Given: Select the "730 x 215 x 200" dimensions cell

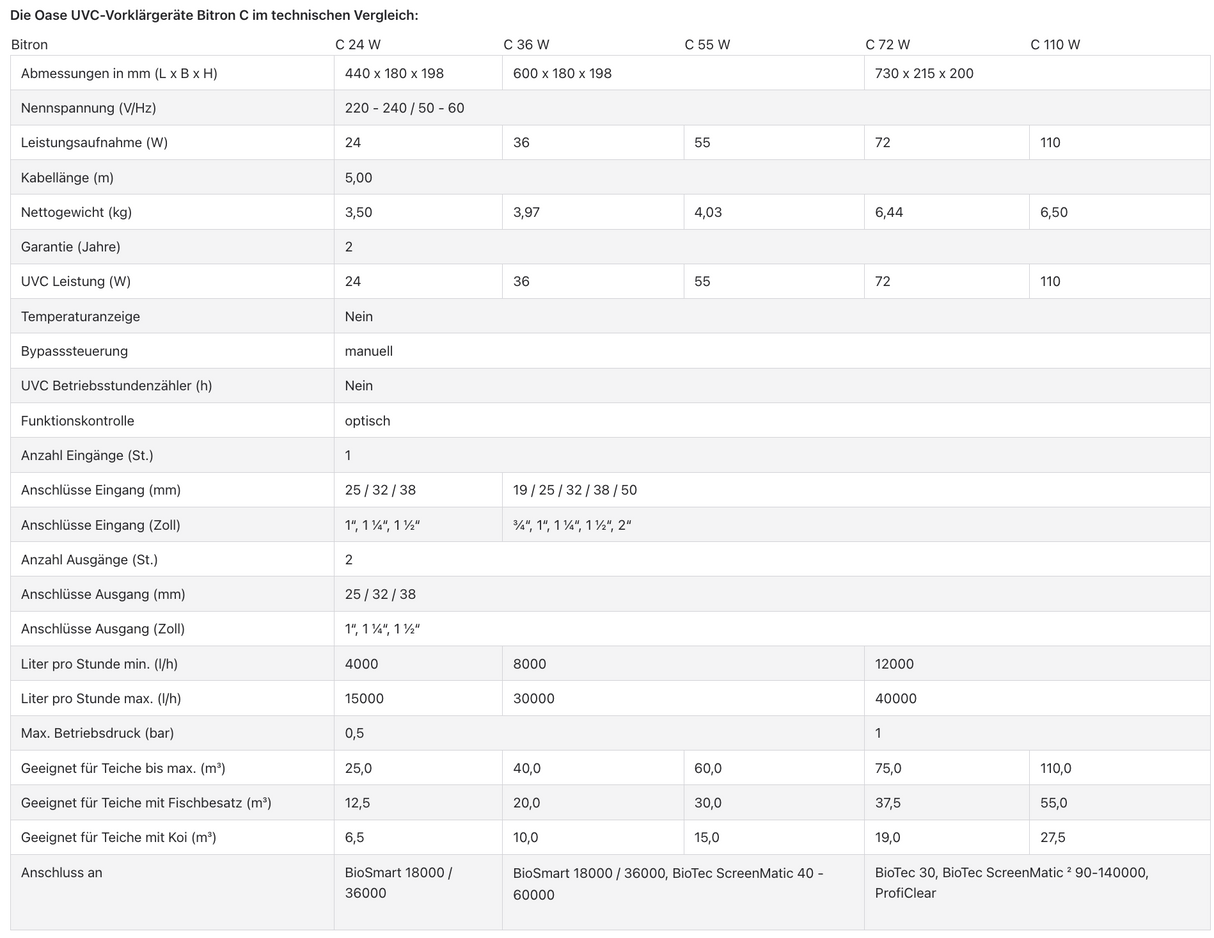Looking at the screenshot, I should tap(924, 73).
